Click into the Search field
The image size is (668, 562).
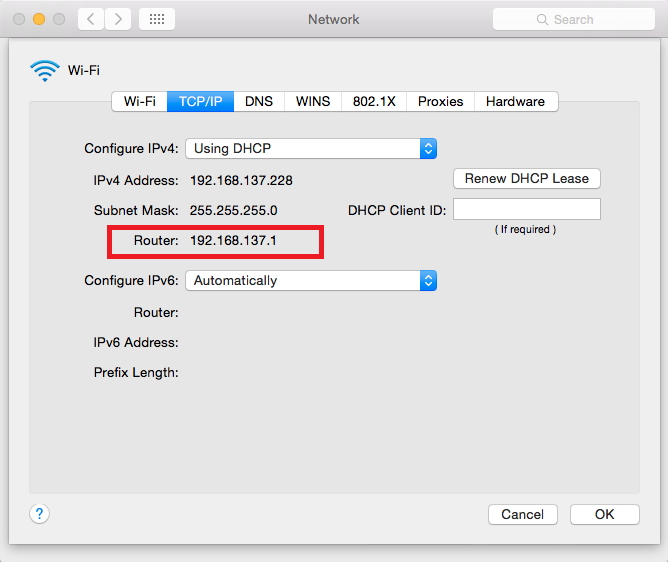pyautogui.click(x=573, y=19)
